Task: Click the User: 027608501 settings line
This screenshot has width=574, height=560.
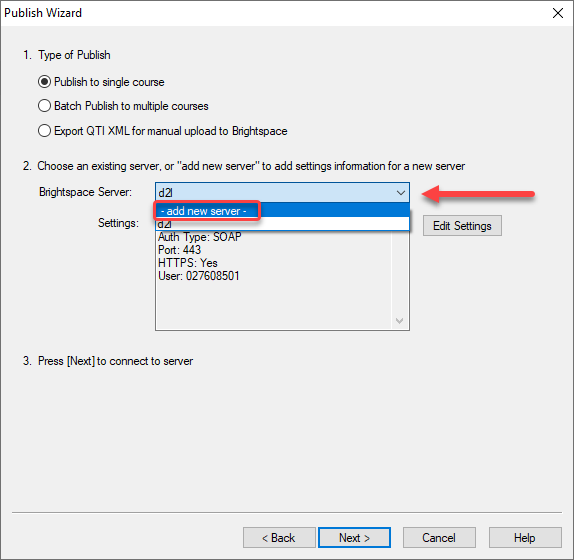Action: tap(198, 276)
